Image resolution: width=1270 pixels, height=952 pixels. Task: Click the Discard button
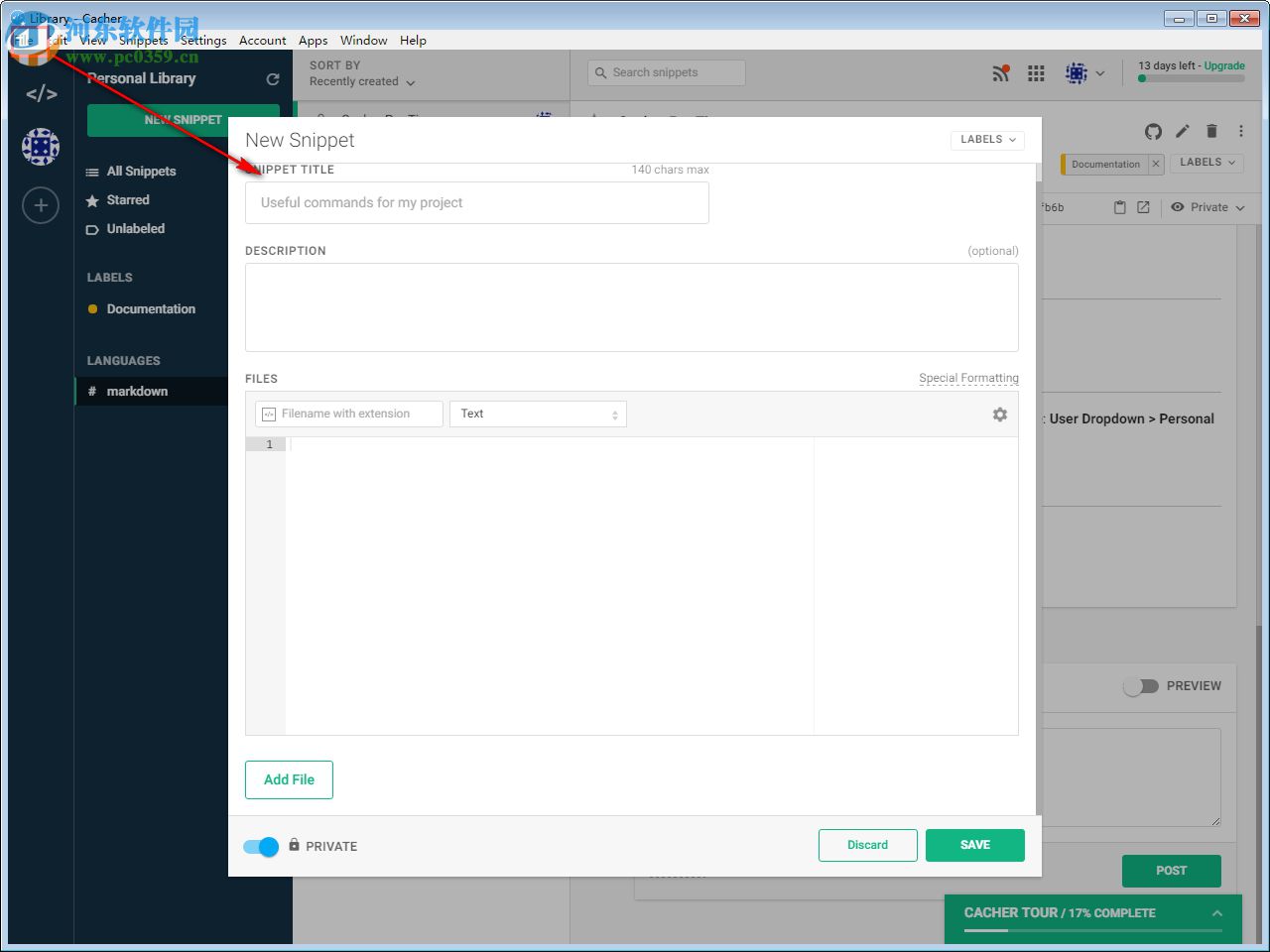(x=868, y=845)
